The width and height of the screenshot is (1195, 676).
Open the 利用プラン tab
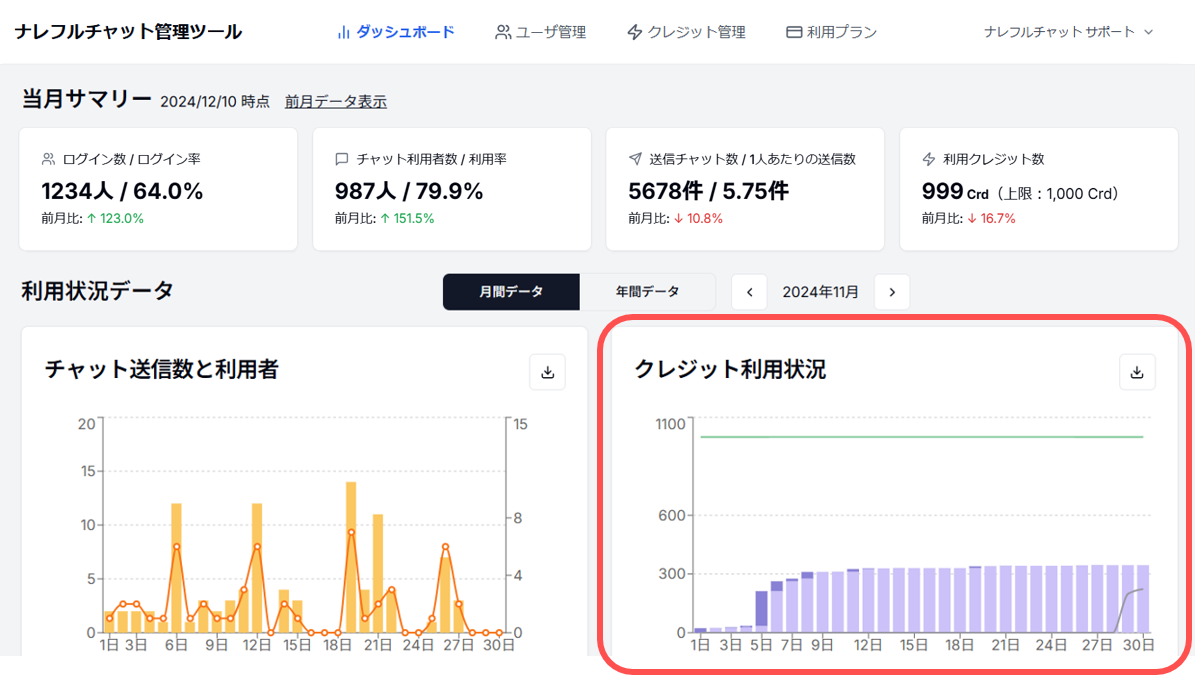point(842,32)
